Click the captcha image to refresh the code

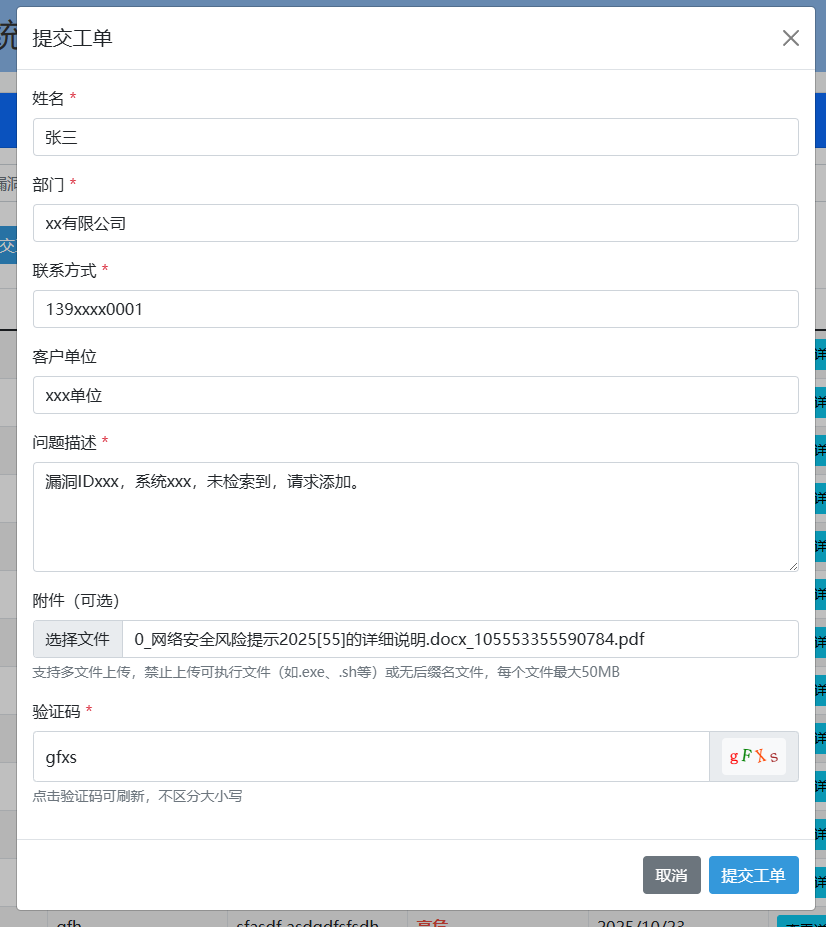[754, 756]
